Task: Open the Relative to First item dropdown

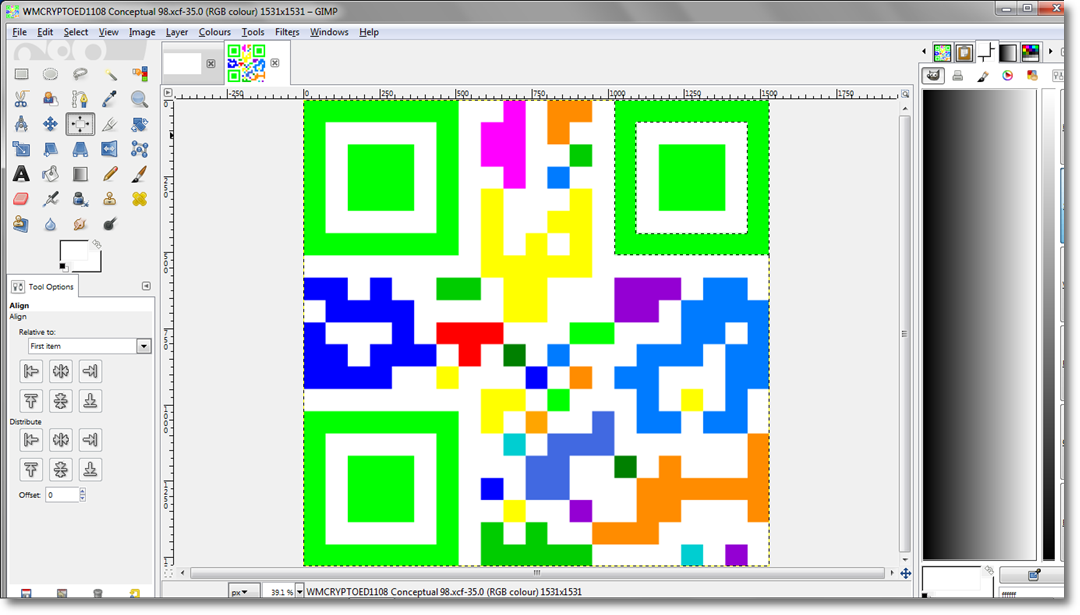Action: pos(90,346)
